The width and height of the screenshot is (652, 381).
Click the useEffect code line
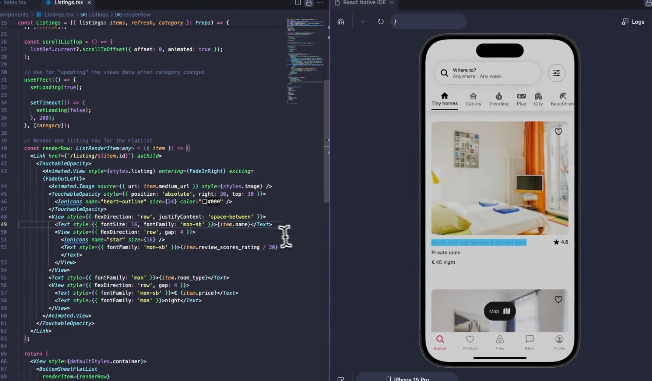pos(50,80)
